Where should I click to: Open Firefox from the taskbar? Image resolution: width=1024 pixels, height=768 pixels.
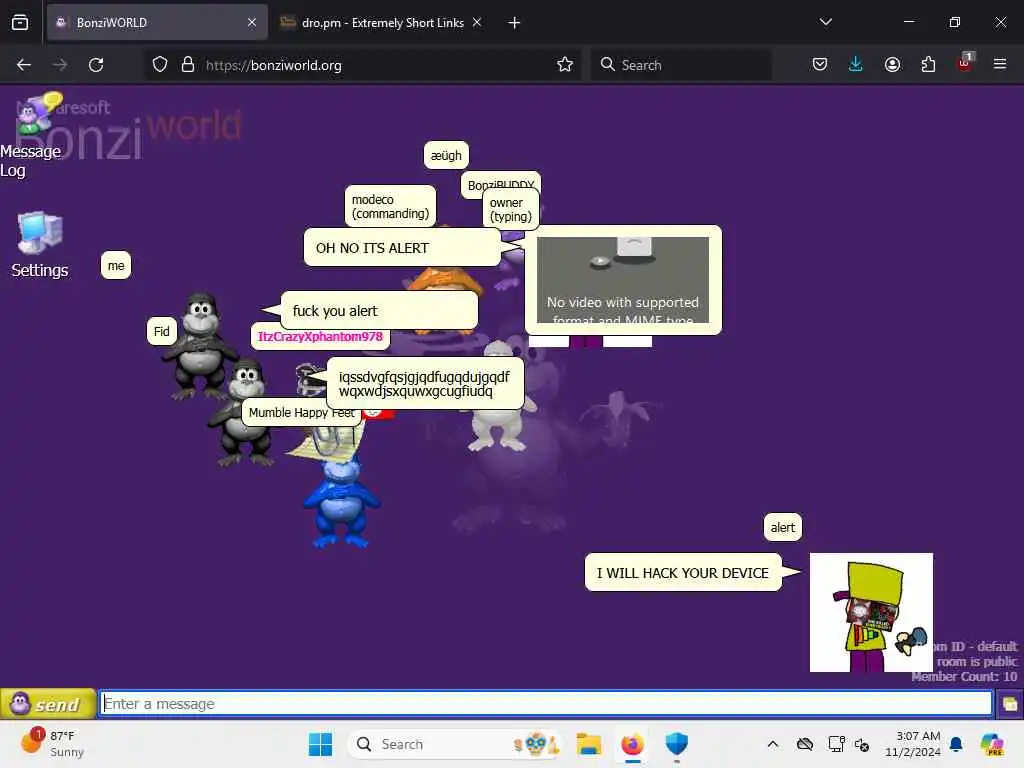pos(632,744)
